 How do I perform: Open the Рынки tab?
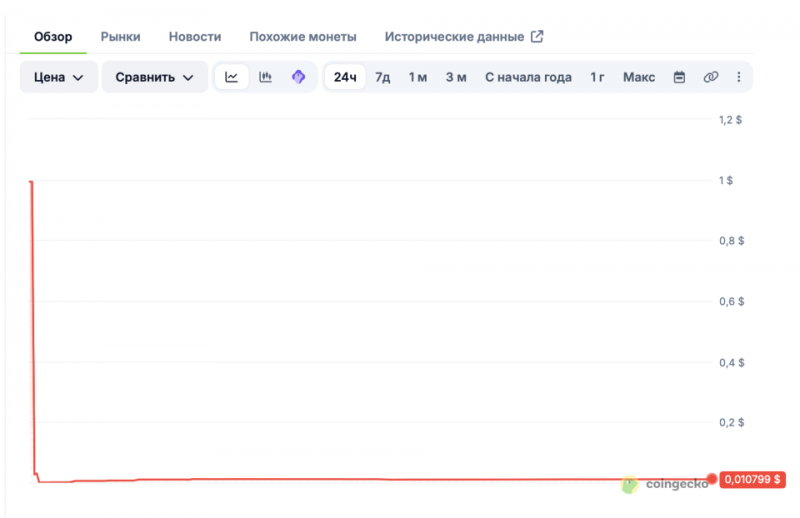[x=120, y=37]
